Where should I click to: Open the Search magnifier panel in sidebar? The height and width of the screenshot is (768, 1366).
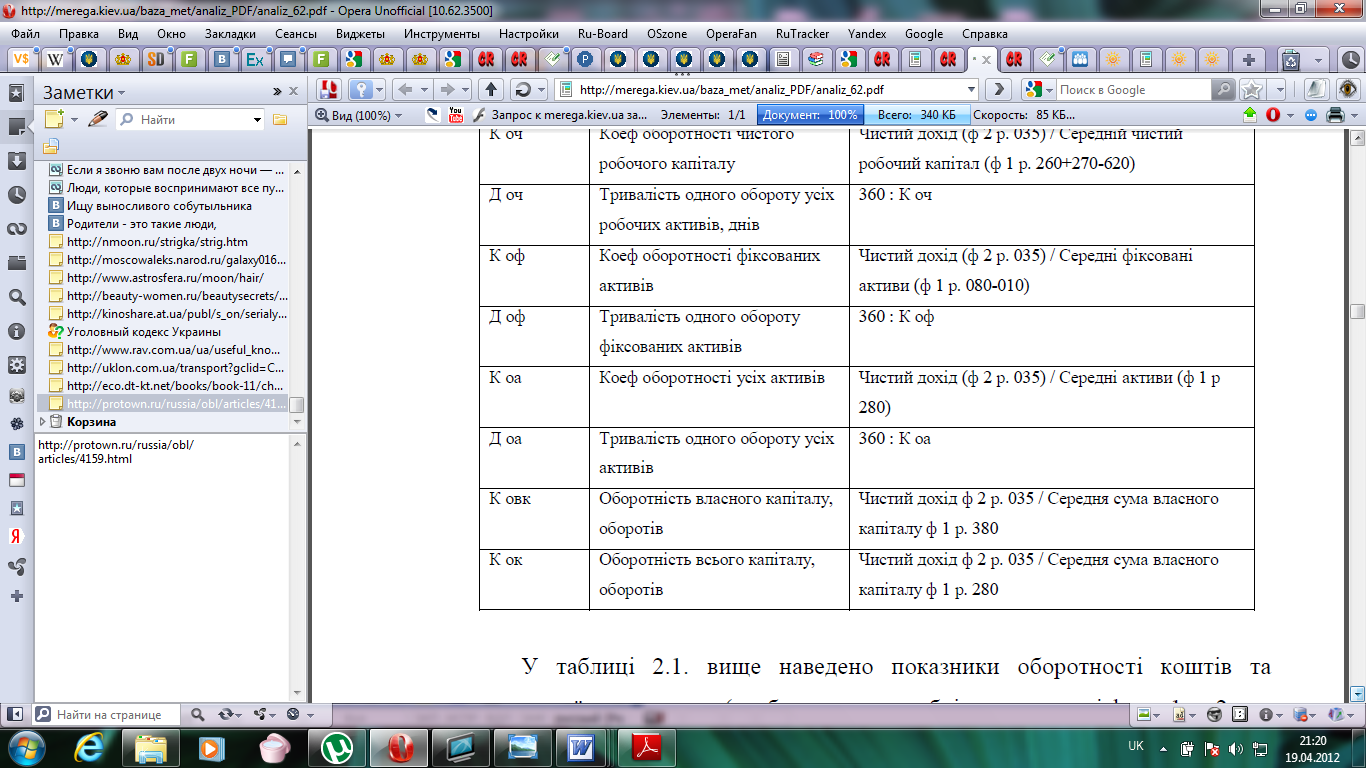pyautogui.click(x=16, y=297)
